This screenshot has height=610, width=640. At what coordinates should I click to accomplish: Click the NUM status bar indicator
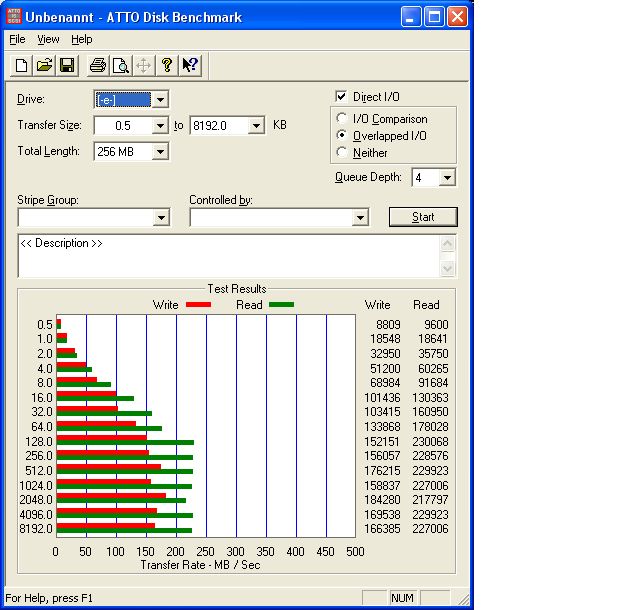click(402, 598)
